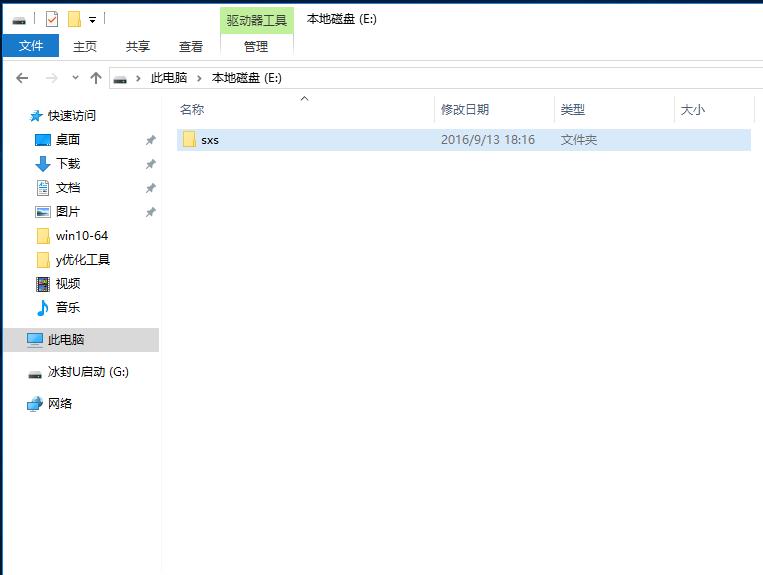The height and width of the screenshot is (575, 763).
Task: Select the sxs folder icon
Action: 189,139
